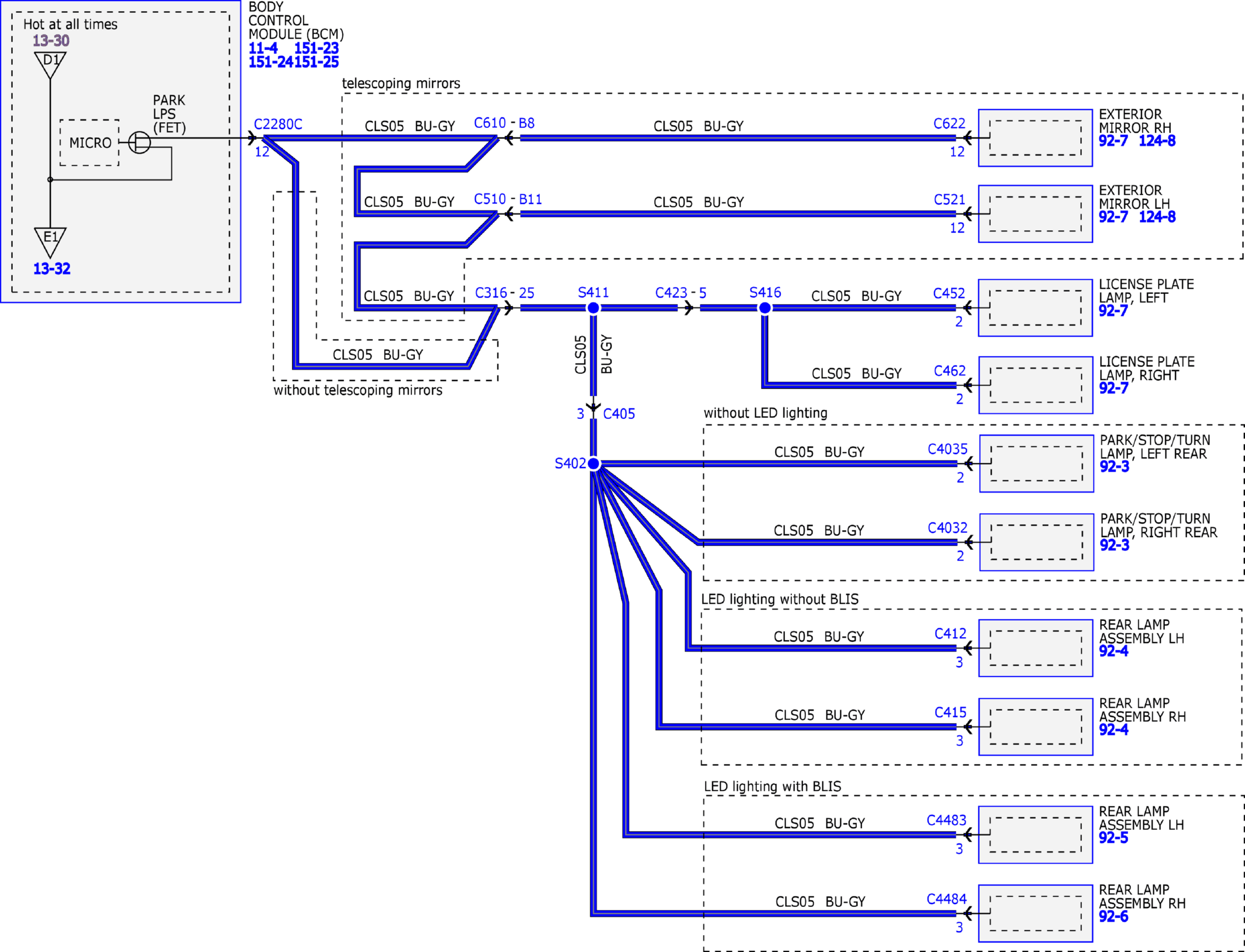Click the Rear Lamp Assembly LH C412 box
Screen dimensions: 1245x952
pyautogui.click(x=1035, y=648)
